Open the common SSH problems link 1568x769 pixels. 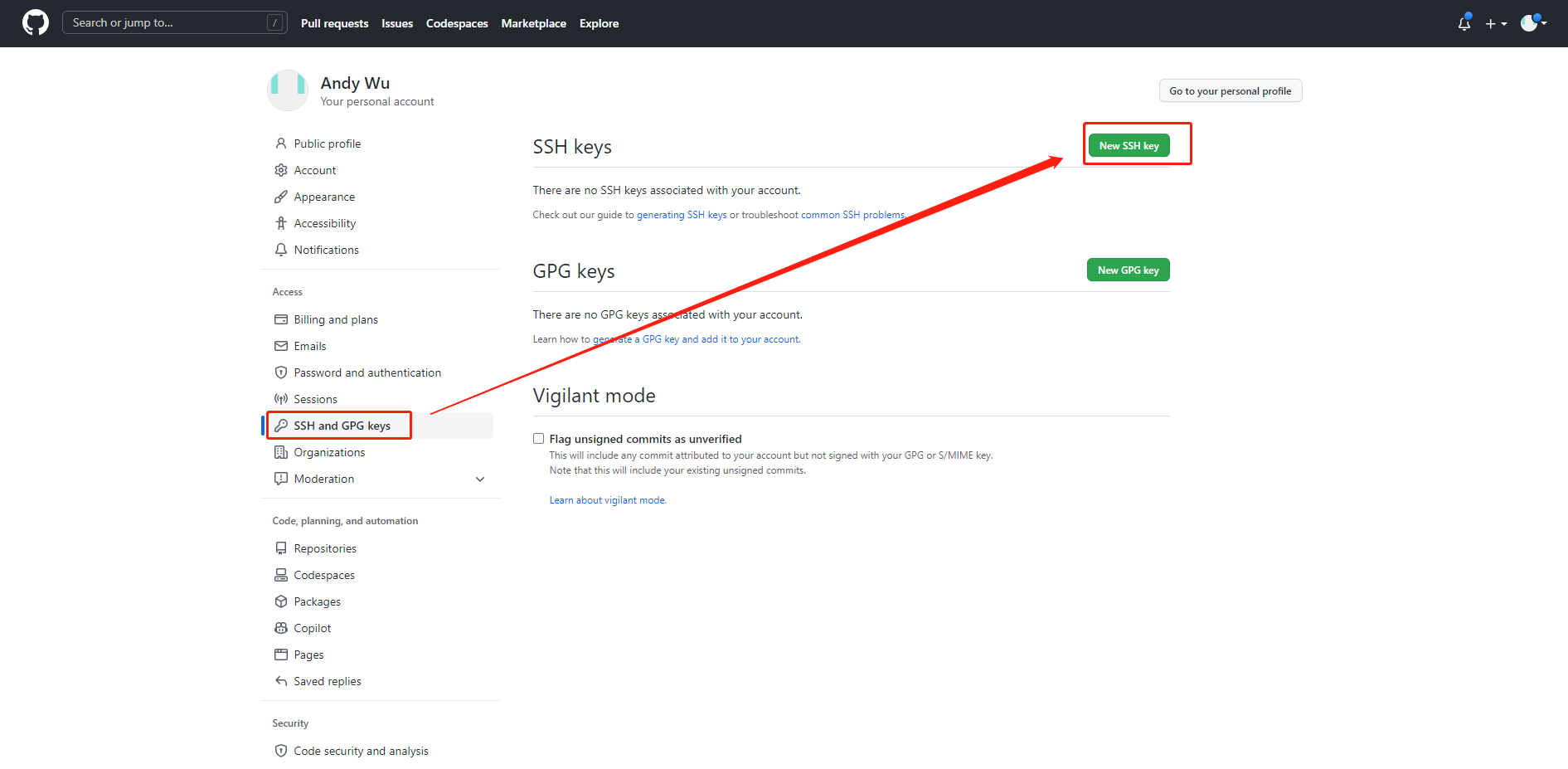coord(852,215)
